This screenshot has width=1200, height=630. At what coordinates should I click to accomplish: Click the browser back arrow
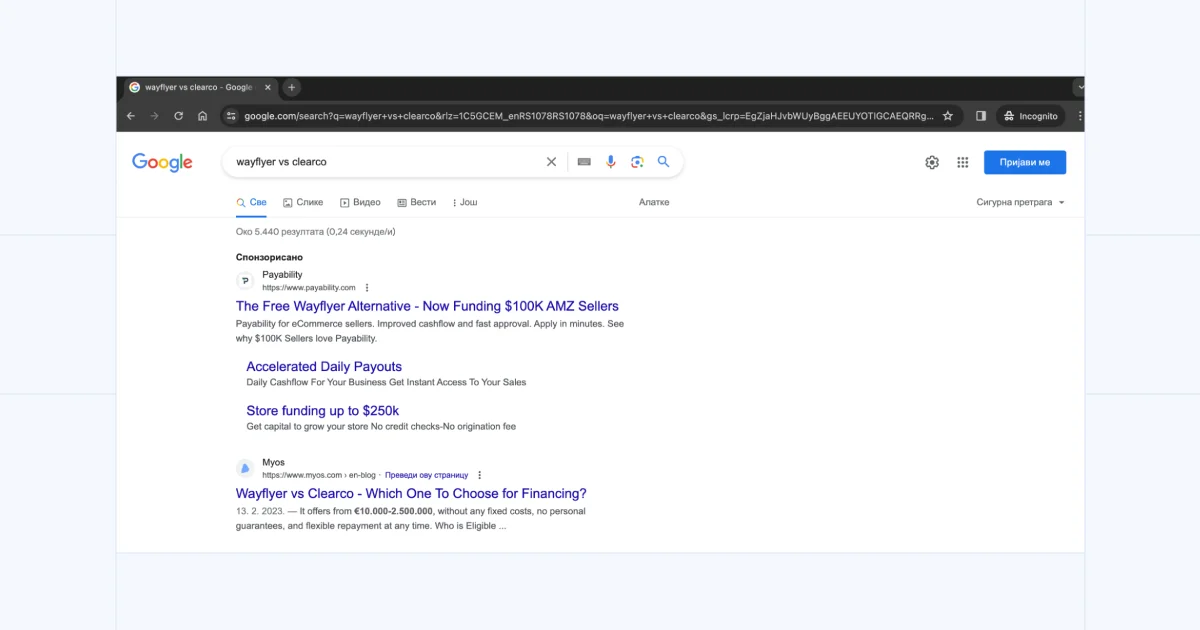tap(131, 116)
